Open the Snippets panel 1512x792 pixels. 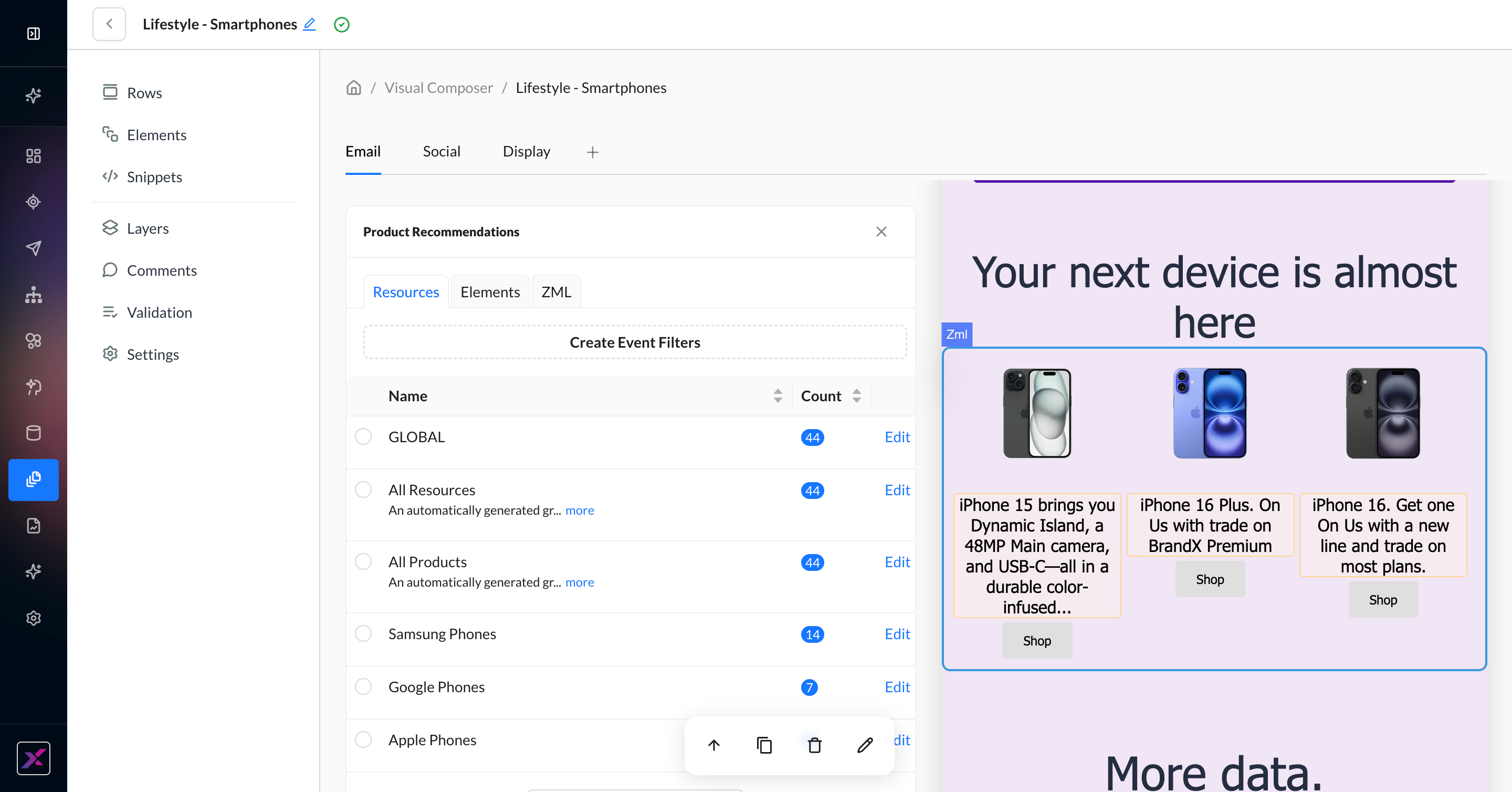tap(142, 176)
